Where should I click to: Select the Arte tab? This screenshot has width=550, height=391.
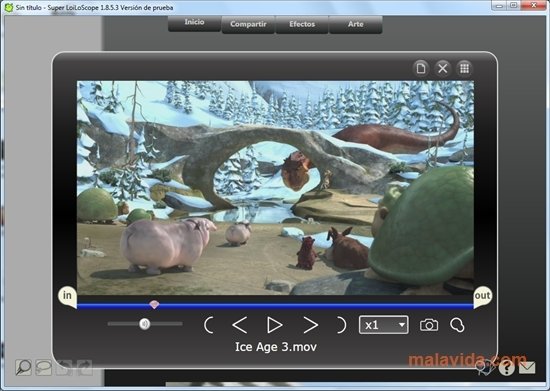click(x=355, y=25)
